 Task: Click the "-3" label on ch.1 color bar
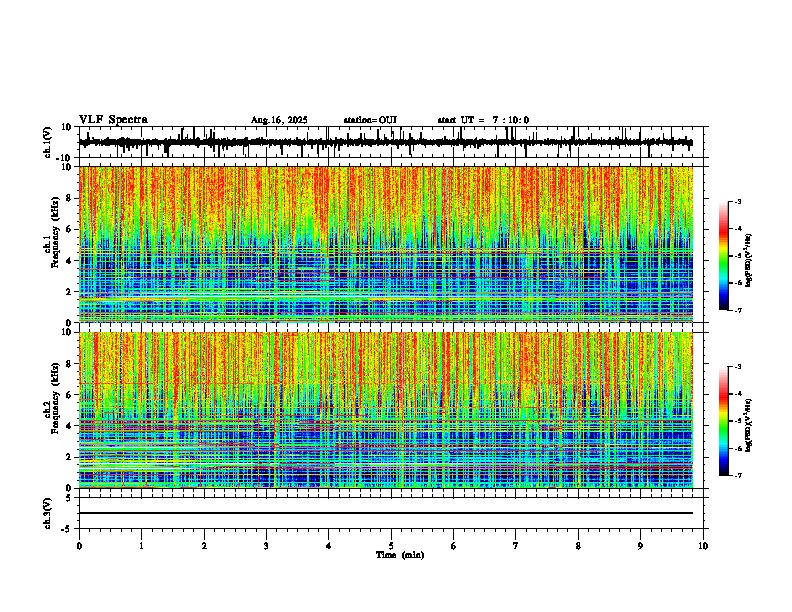pos(737,201)
